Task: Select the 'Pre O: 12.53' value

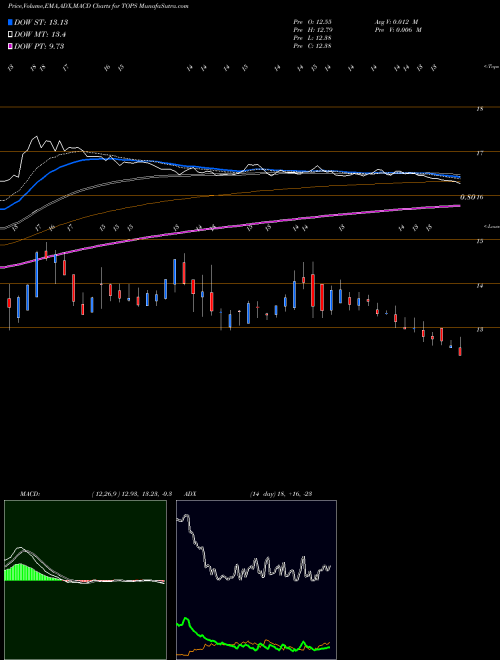Action: pyautogui.click(x=312, y=22)
